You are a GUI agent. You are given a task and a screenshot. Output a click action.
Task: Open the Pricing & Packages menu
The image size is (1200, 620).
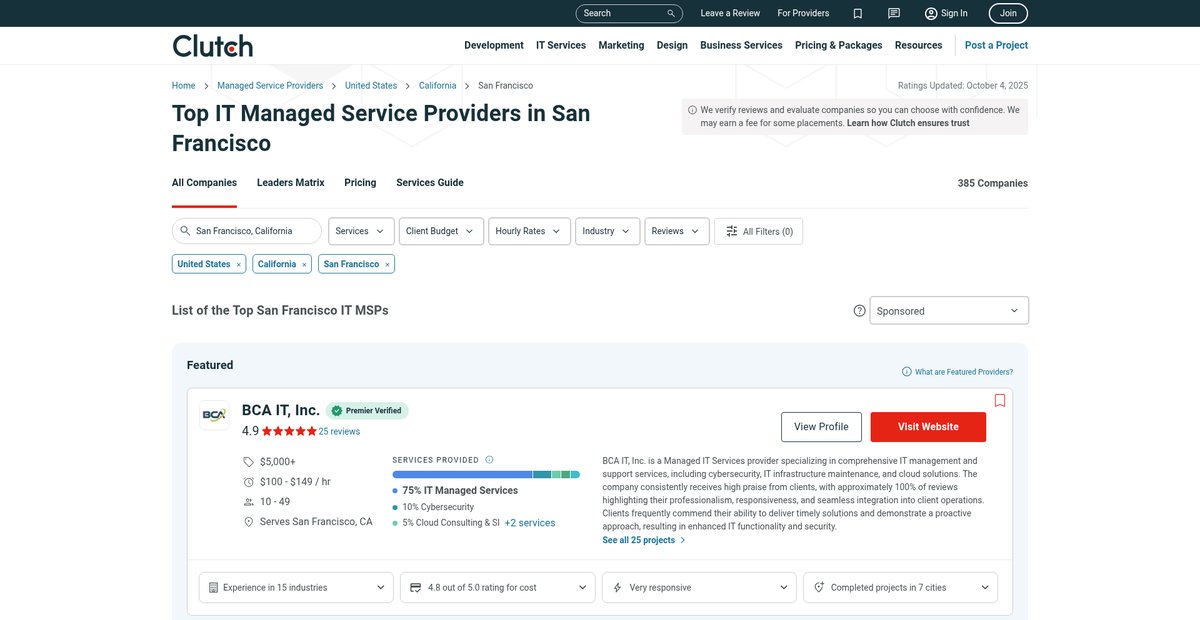coord(839,46)
